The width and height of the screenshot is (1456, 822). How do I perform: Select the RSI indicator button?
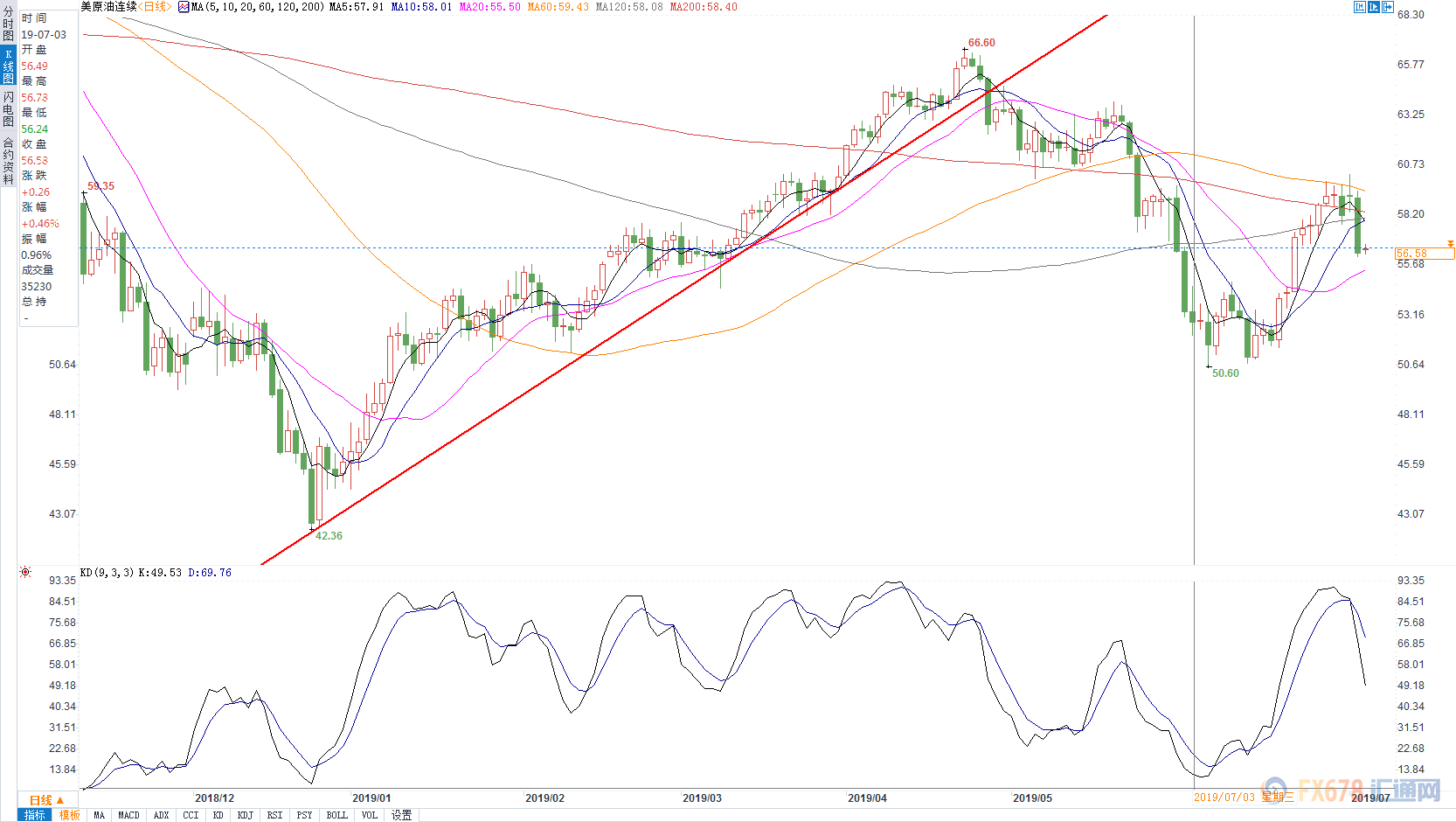[x=274, y=815]
